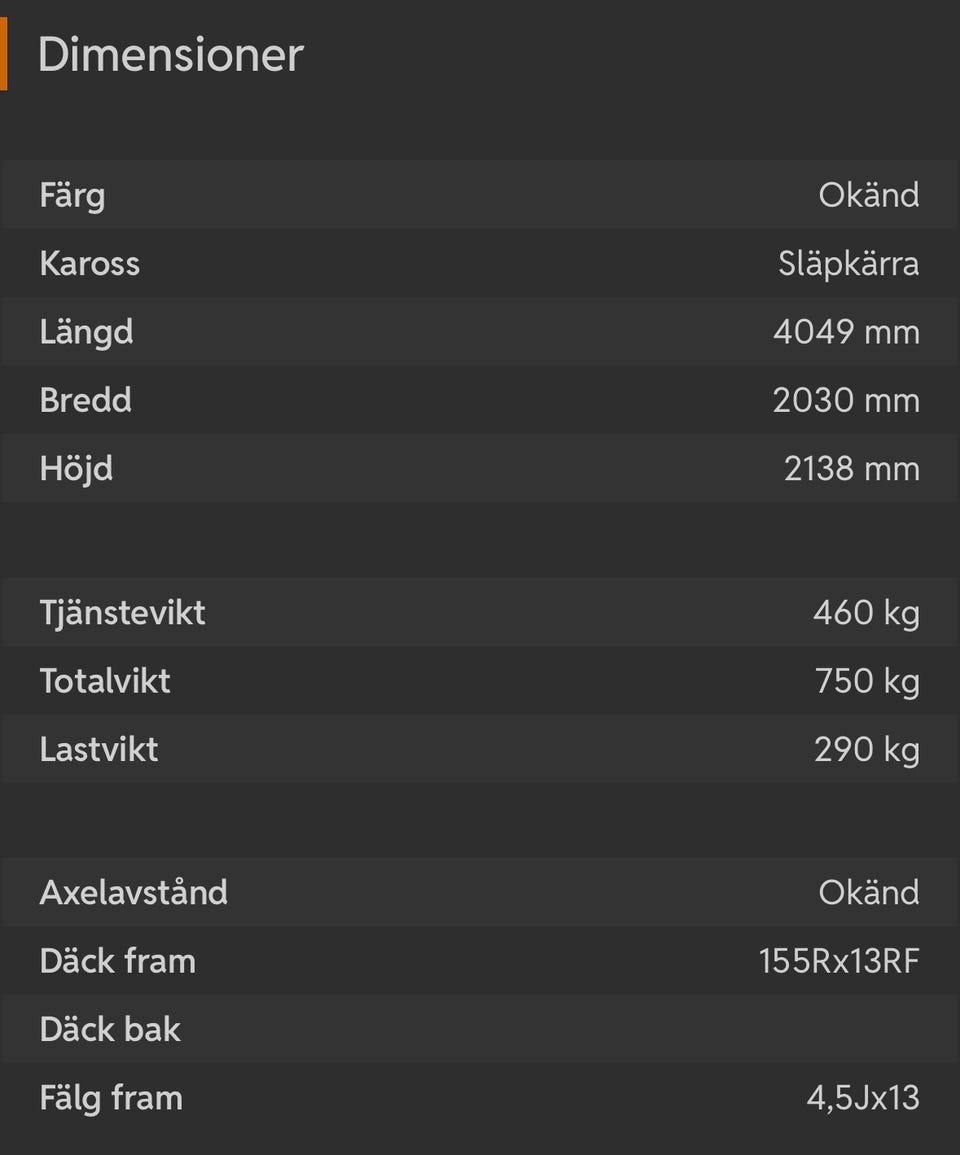Click the Tjänstevikt label

click(x=122, y=612)
